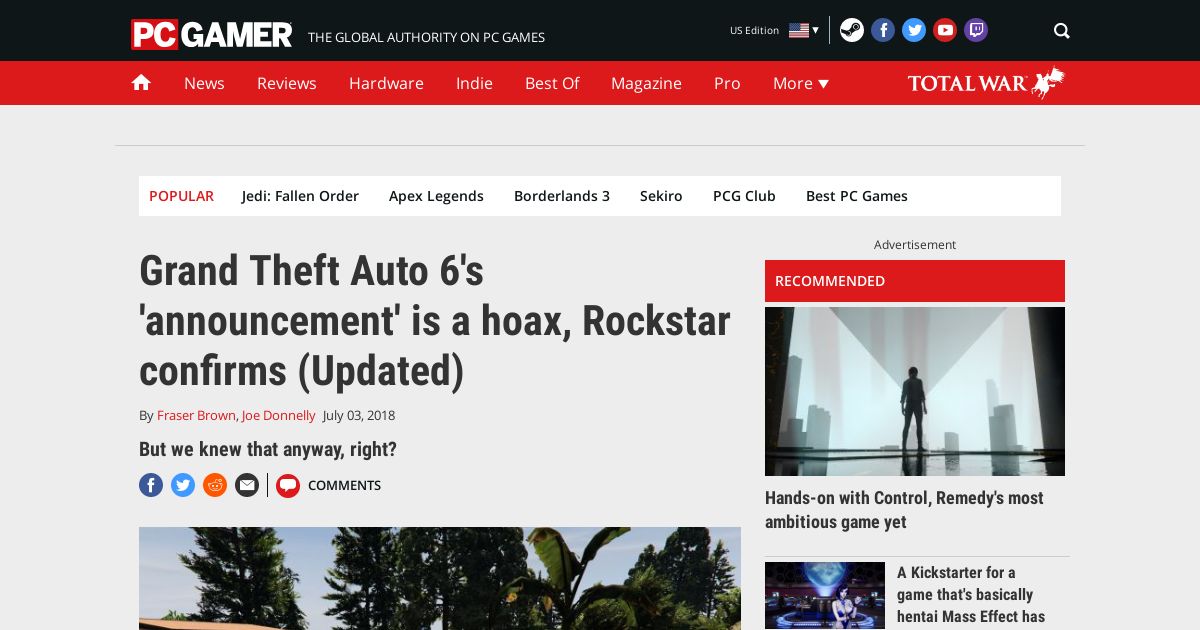Open PC Gamer's Twitter page in header
1200x630 pixels.
(x=914, y=30)
